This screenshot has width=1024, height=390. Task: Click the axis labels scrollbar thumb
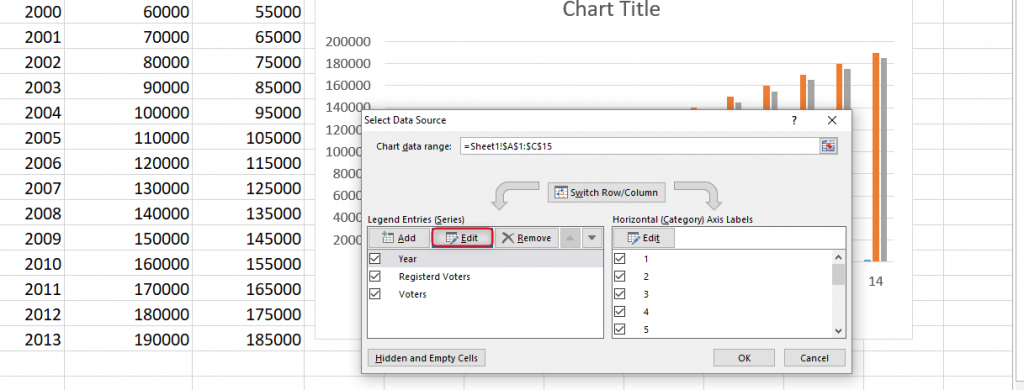839,274
